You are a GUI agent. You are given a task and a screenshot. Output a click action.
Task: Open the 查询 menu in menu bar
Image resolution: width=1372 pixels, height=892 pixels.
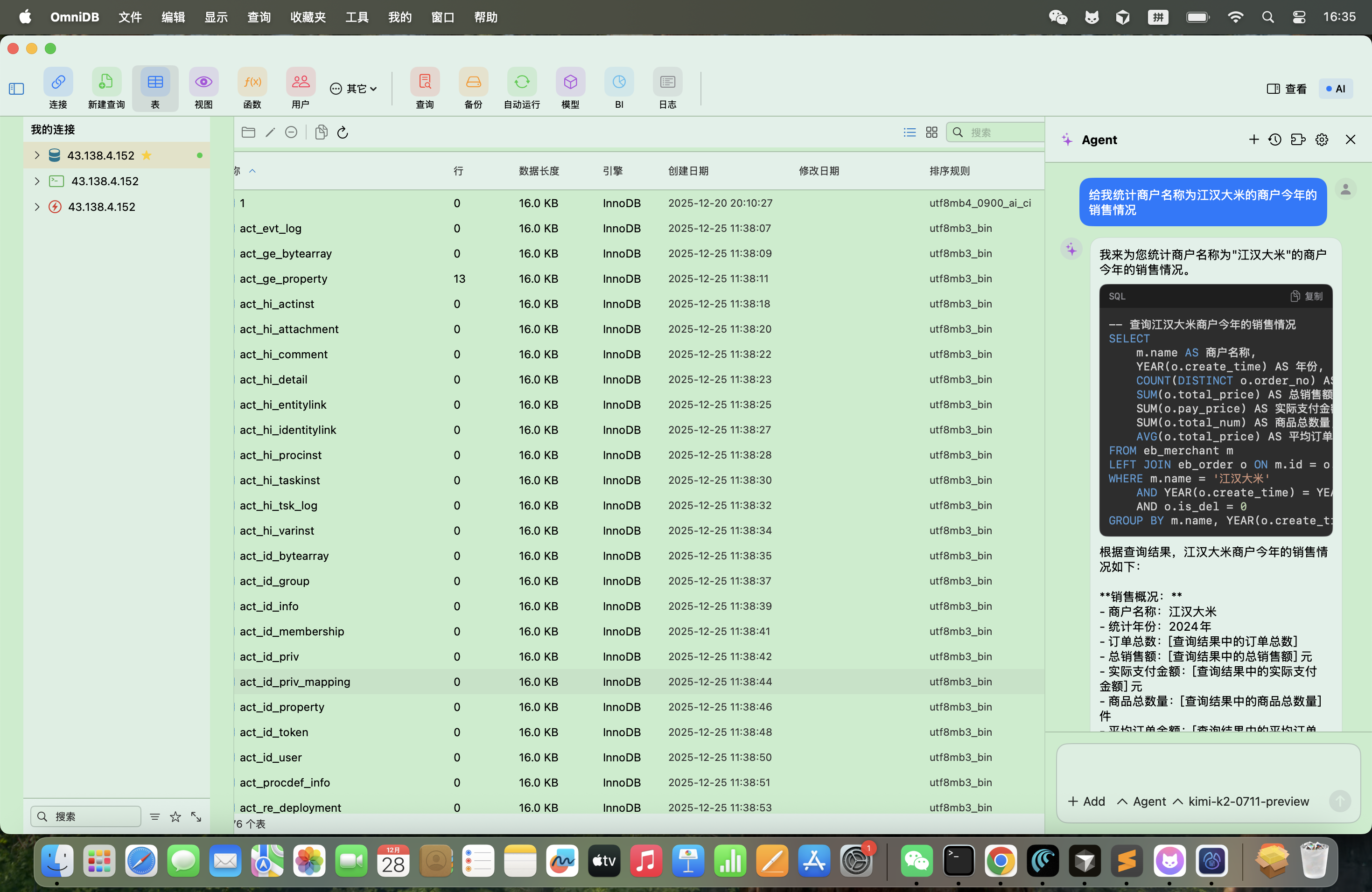[259, 17]
